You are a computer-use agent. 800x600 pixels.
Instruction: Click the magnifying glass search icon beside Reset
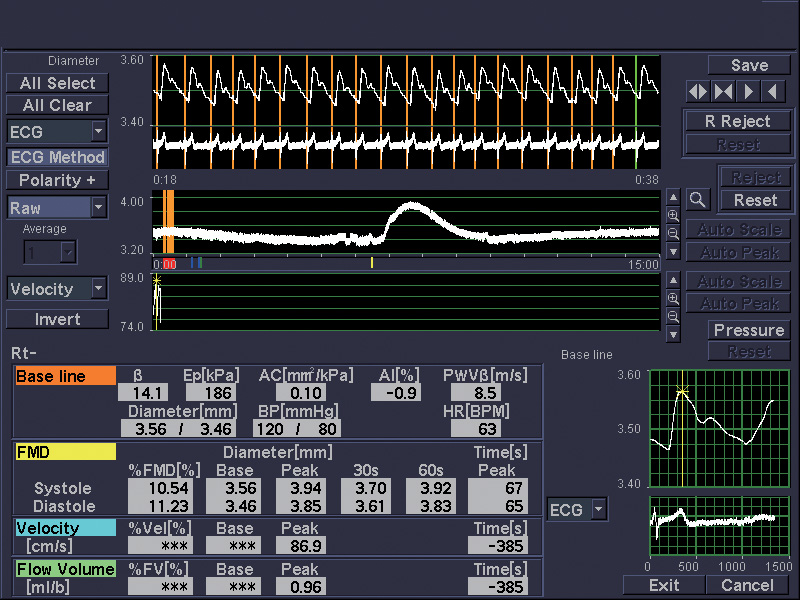698,200
